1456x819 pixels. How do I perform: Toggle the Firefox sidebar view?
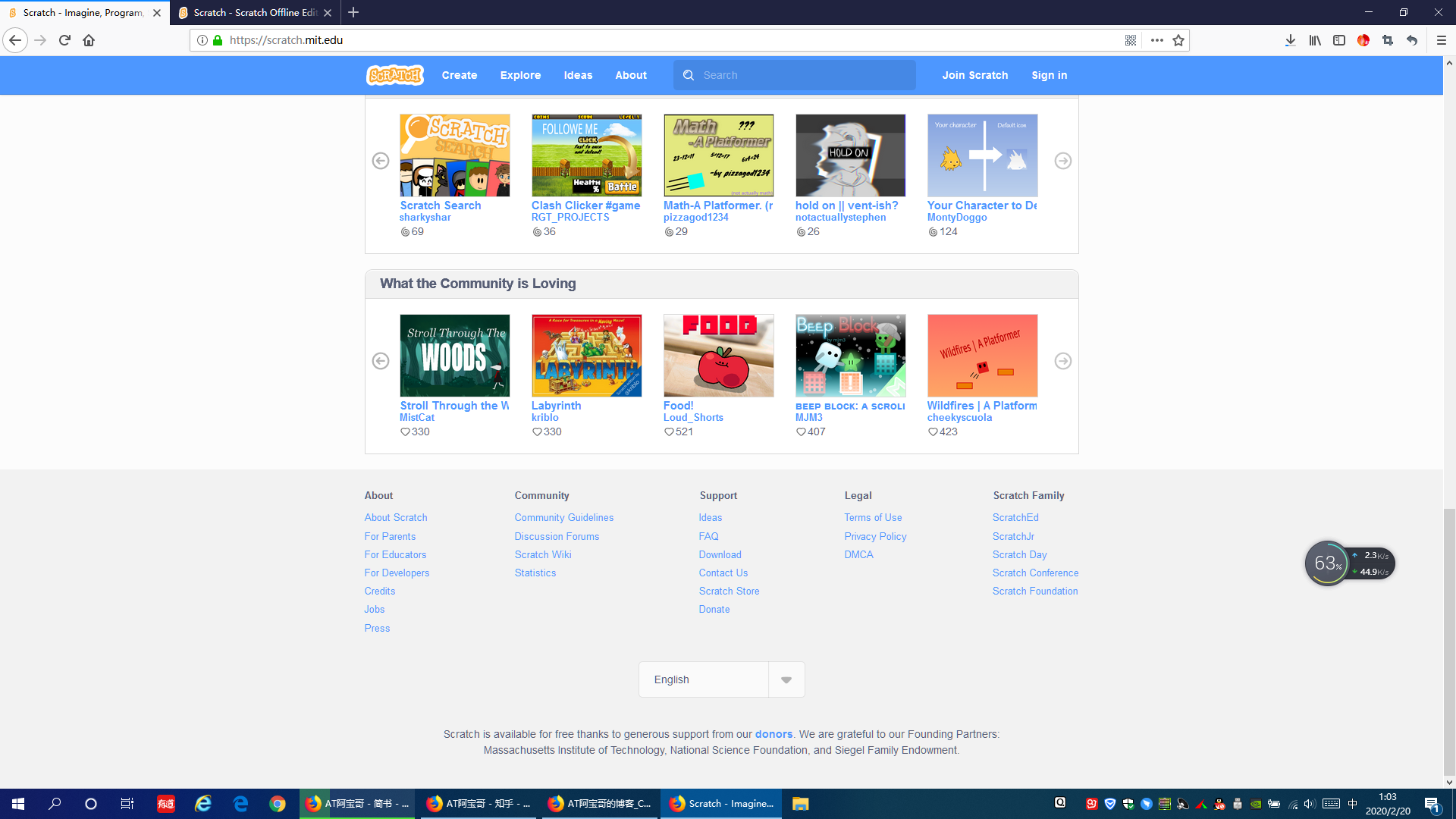coord(1338,40)
